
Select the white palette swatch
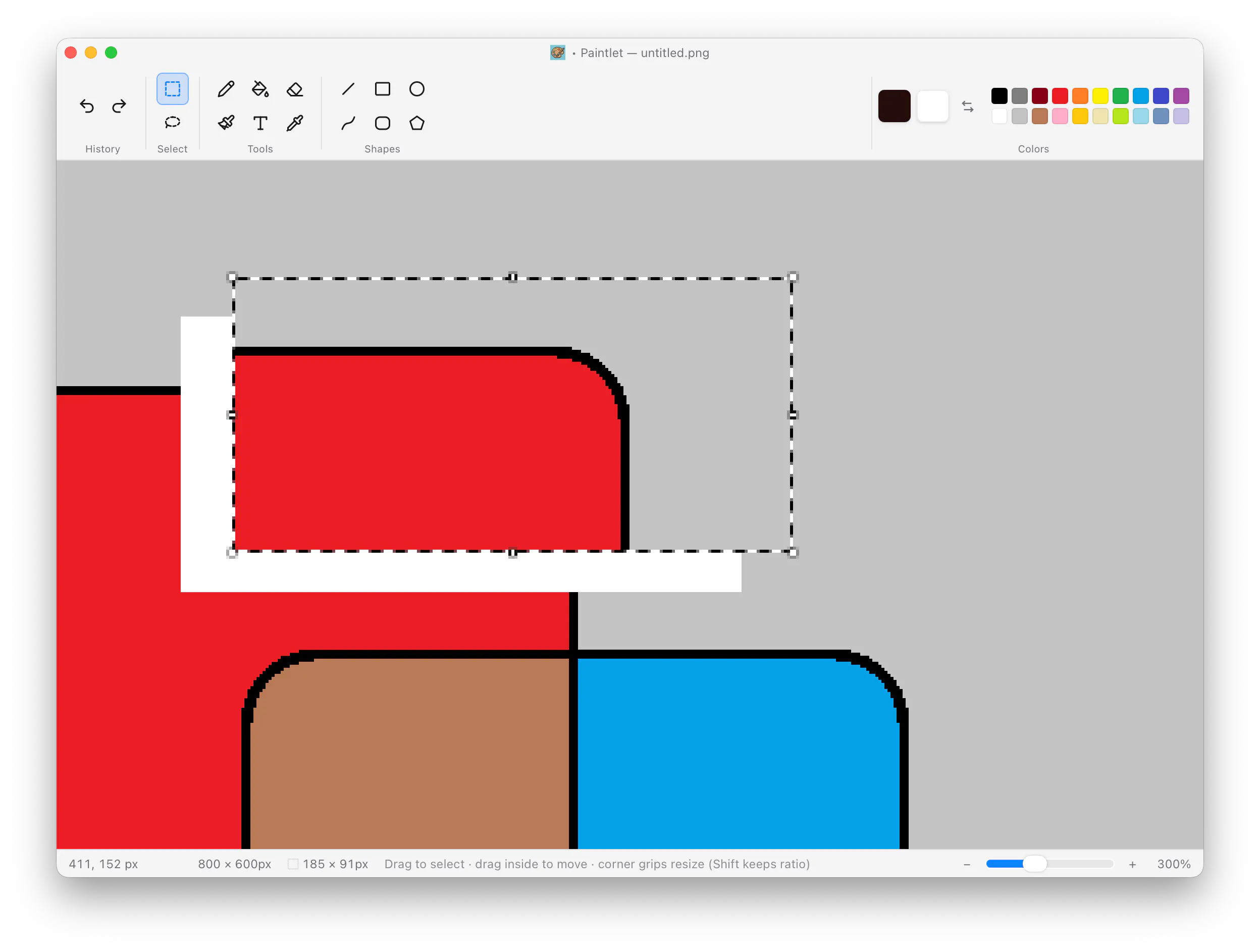pos(999,116)
